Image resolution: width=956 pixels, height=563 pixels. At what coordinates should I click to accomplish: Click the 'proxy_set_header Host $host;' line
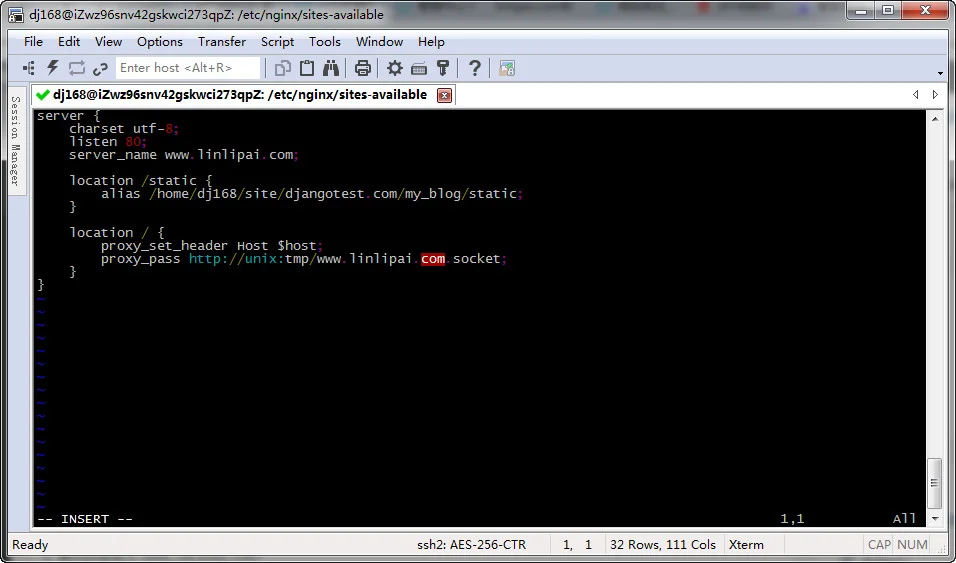click(212, 246)
